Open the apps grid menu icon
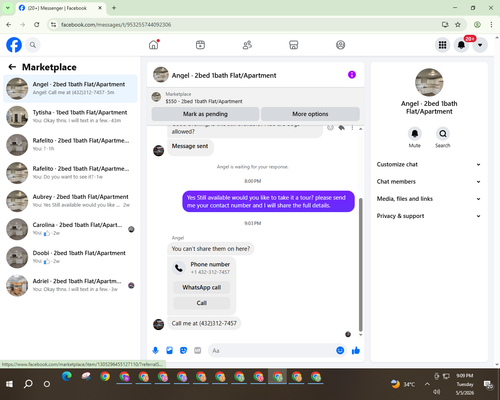This screenshot has height=400, width=500. click(x=442, y=45)
